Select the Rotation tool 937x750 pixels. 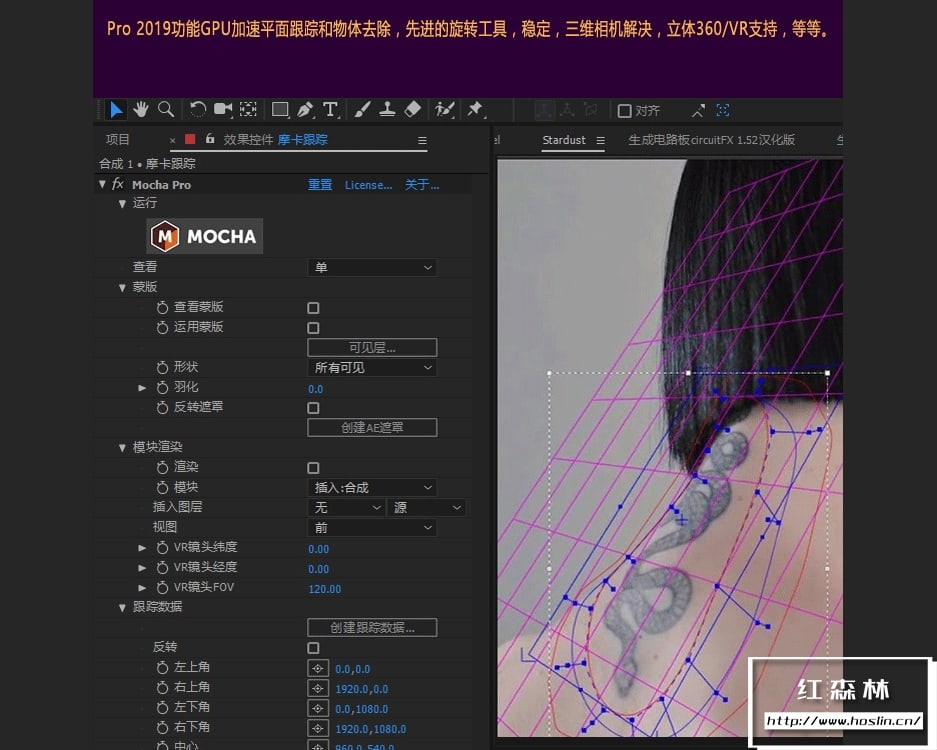point(197,109)
